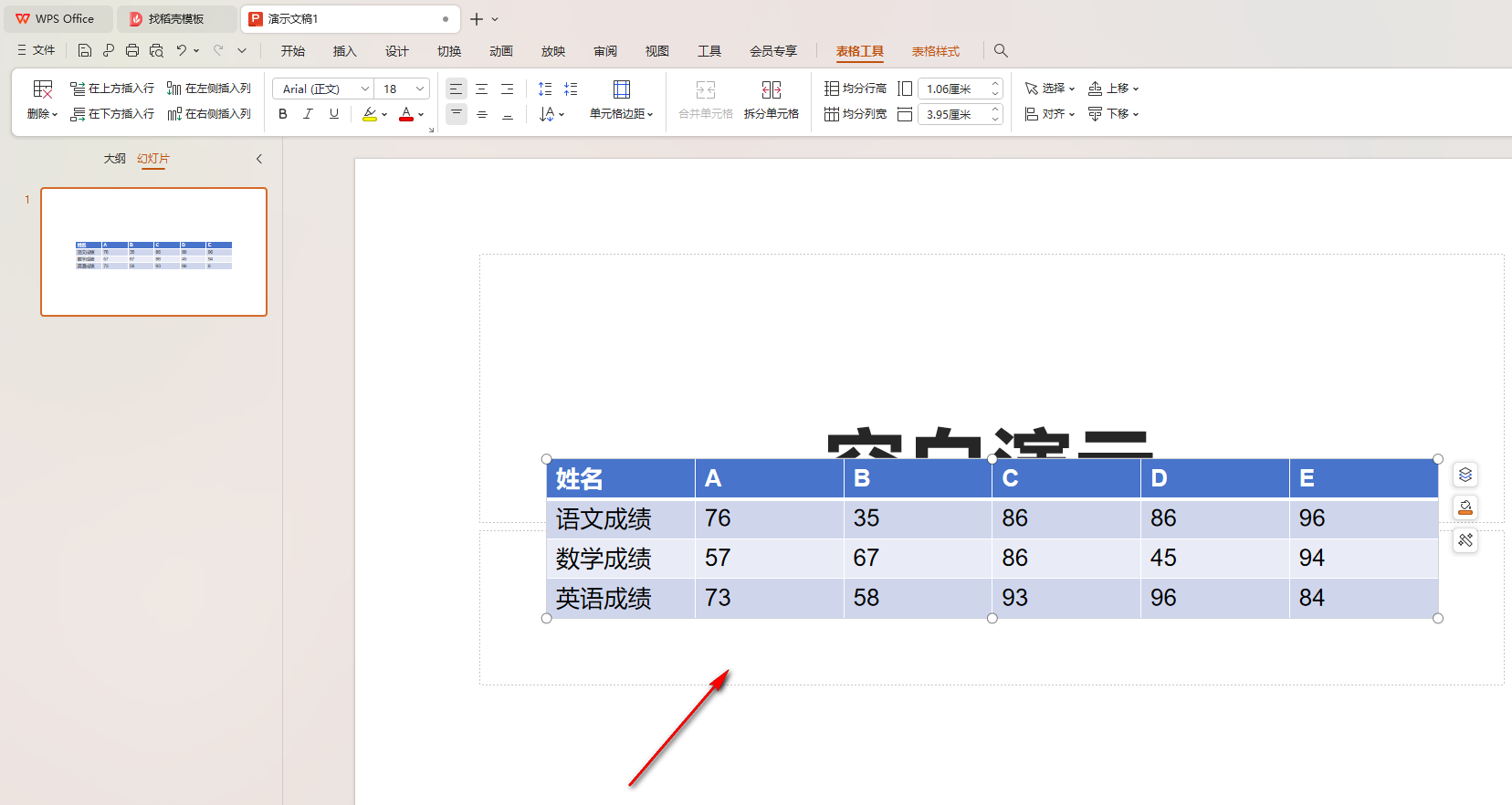Click the new tab plus button
This screenshot has height=805, width=1512.
[477, 19]
